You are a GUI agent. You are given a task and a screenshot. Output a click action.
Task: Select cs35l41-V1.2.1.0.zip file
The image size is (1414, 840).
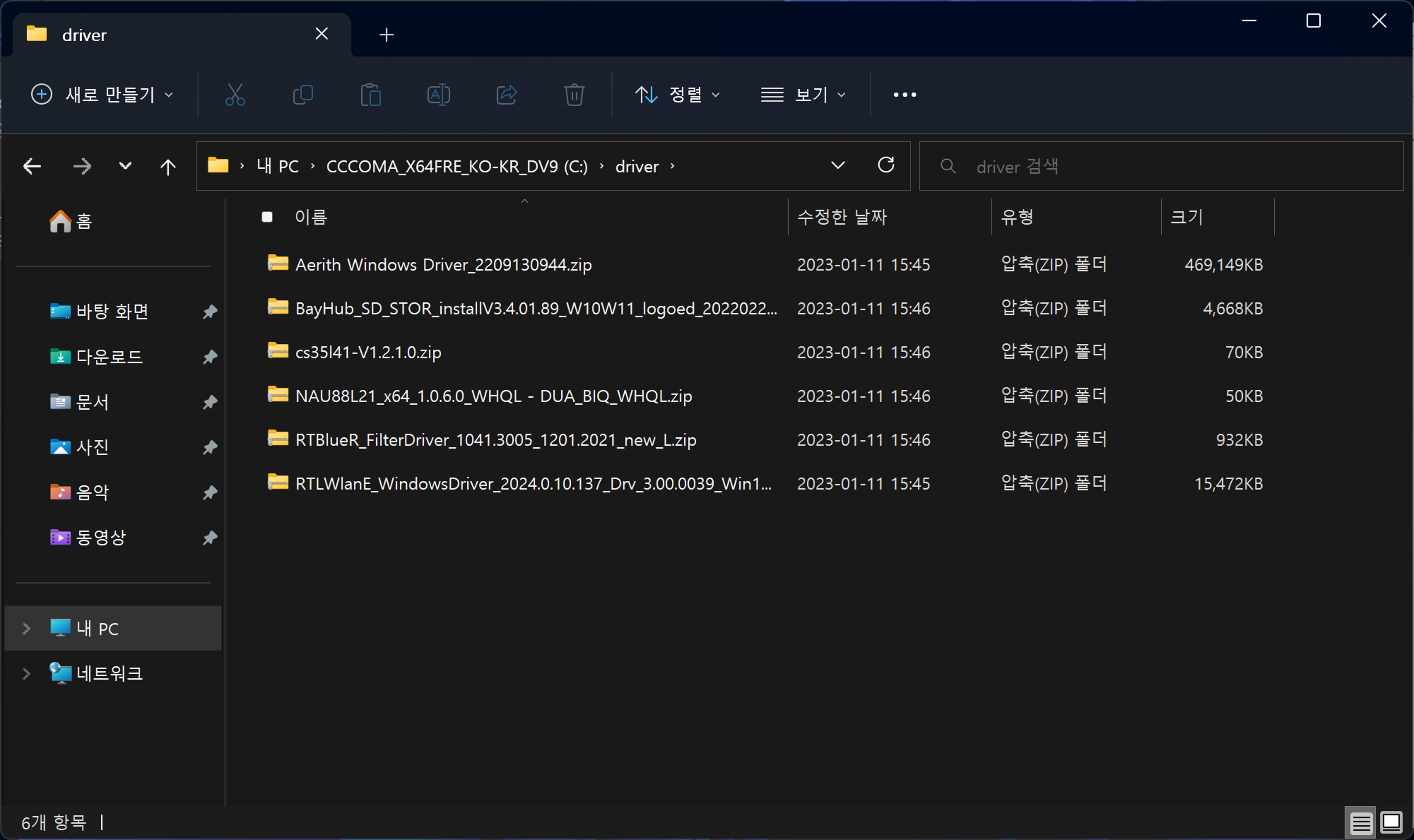pyautogui.click(x=368, y=352)
